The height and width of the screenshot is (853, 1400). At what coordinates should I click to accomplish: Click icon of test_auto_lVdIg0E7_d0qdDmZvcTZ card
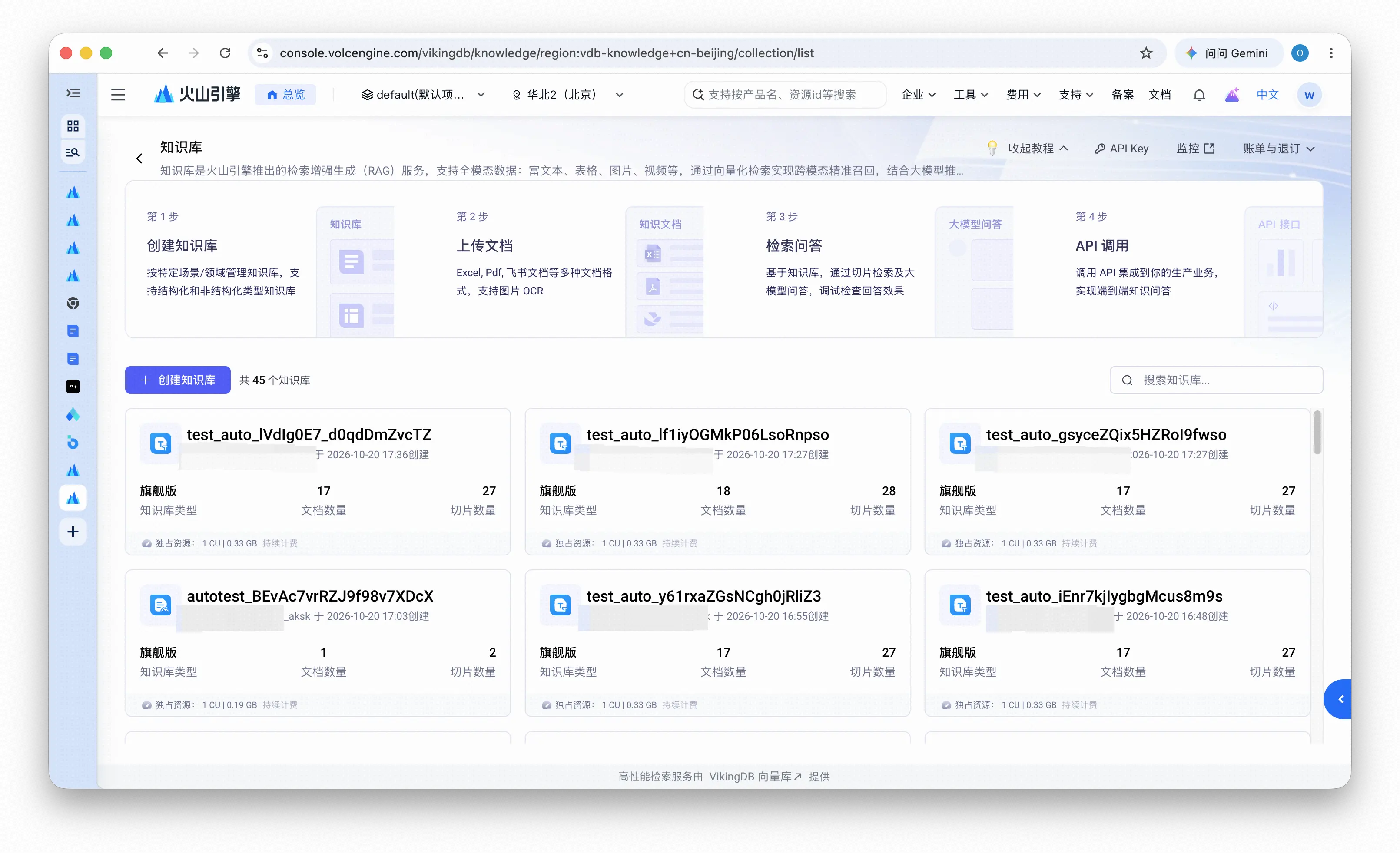click(161, 443)
